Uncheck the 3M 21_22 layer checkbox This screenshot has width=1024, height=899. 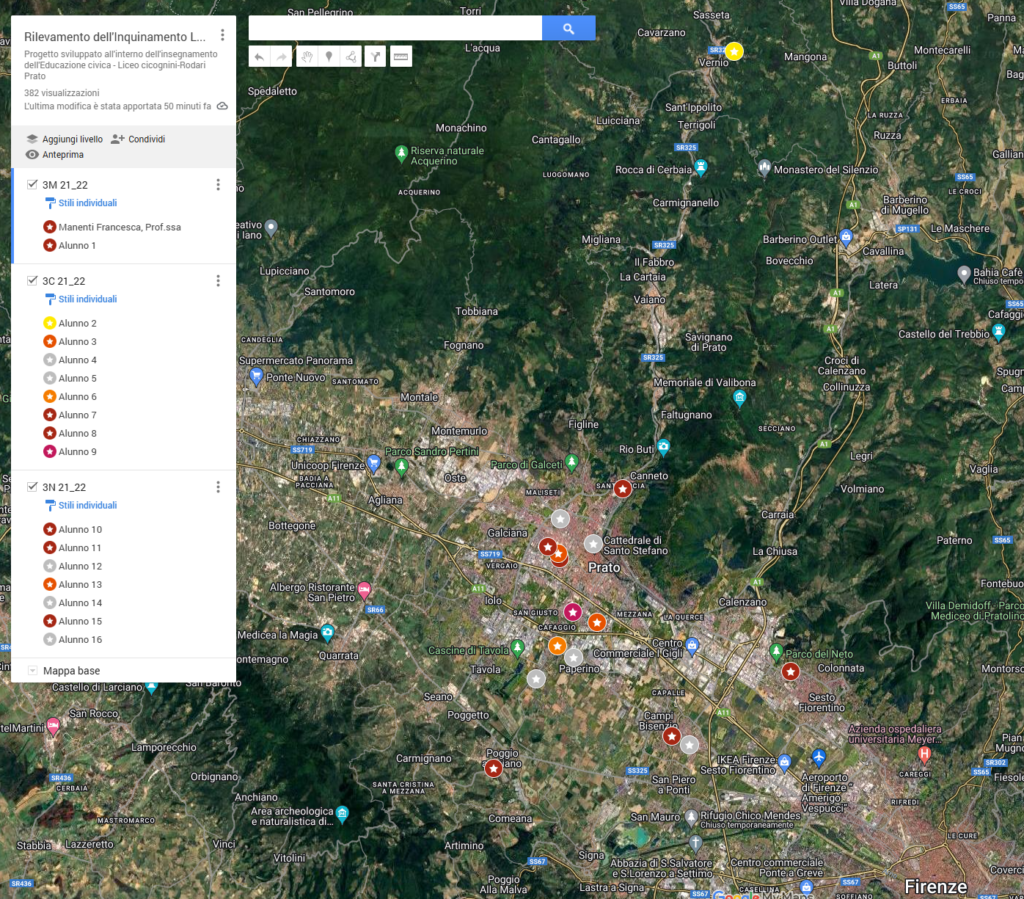click(33, 185)
